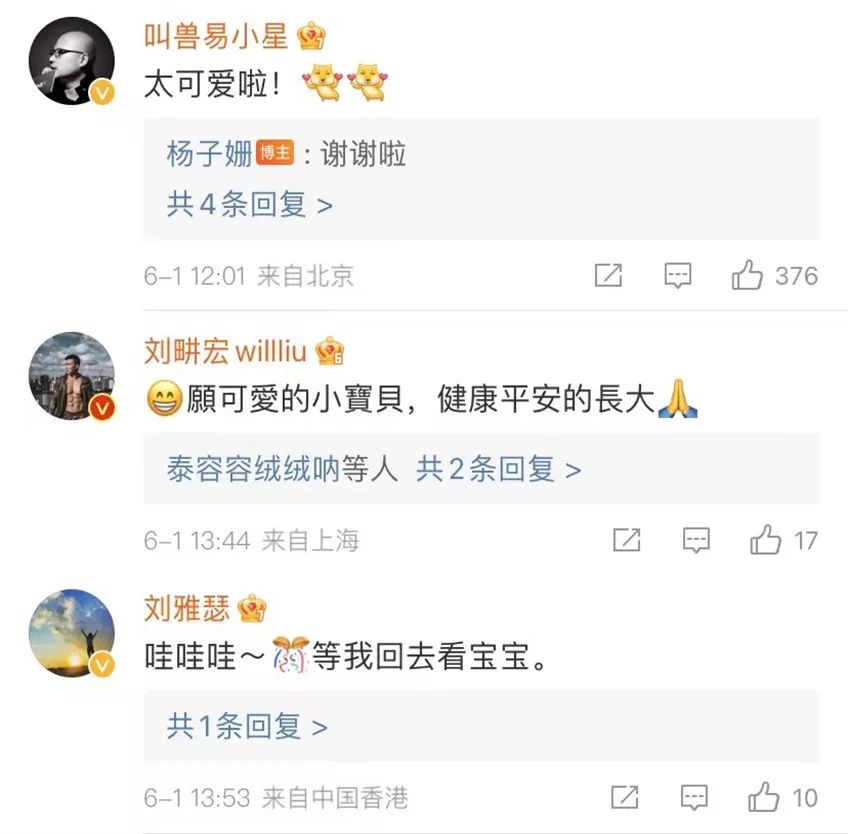The height and width of the screenshot is (834, 848).
Task: Click the VIP heart badge beside 刘畊宏 willliu
Action: point(331,350)
